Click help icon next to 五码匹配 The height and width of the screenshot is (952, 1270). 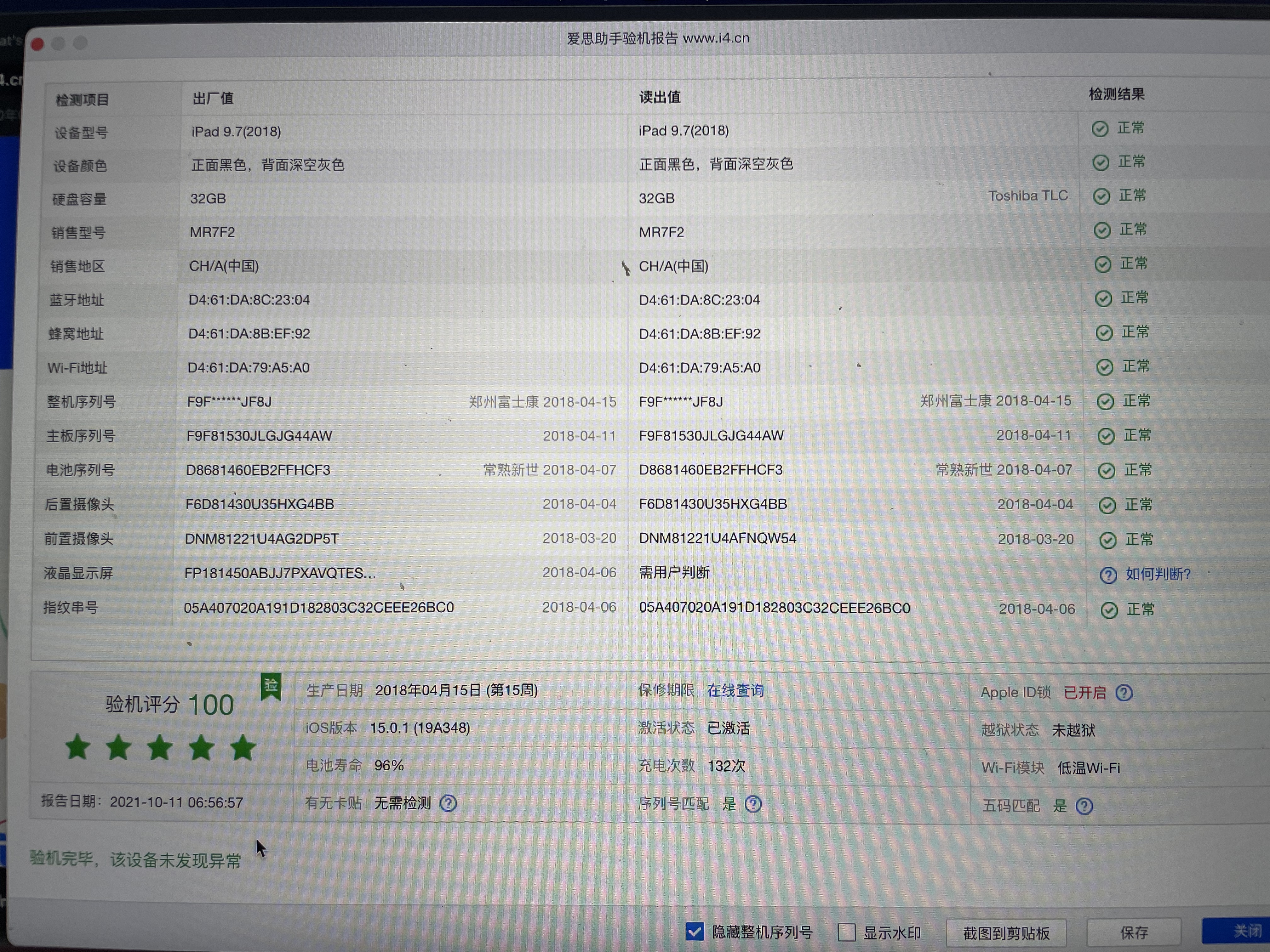click(1084, 806)
